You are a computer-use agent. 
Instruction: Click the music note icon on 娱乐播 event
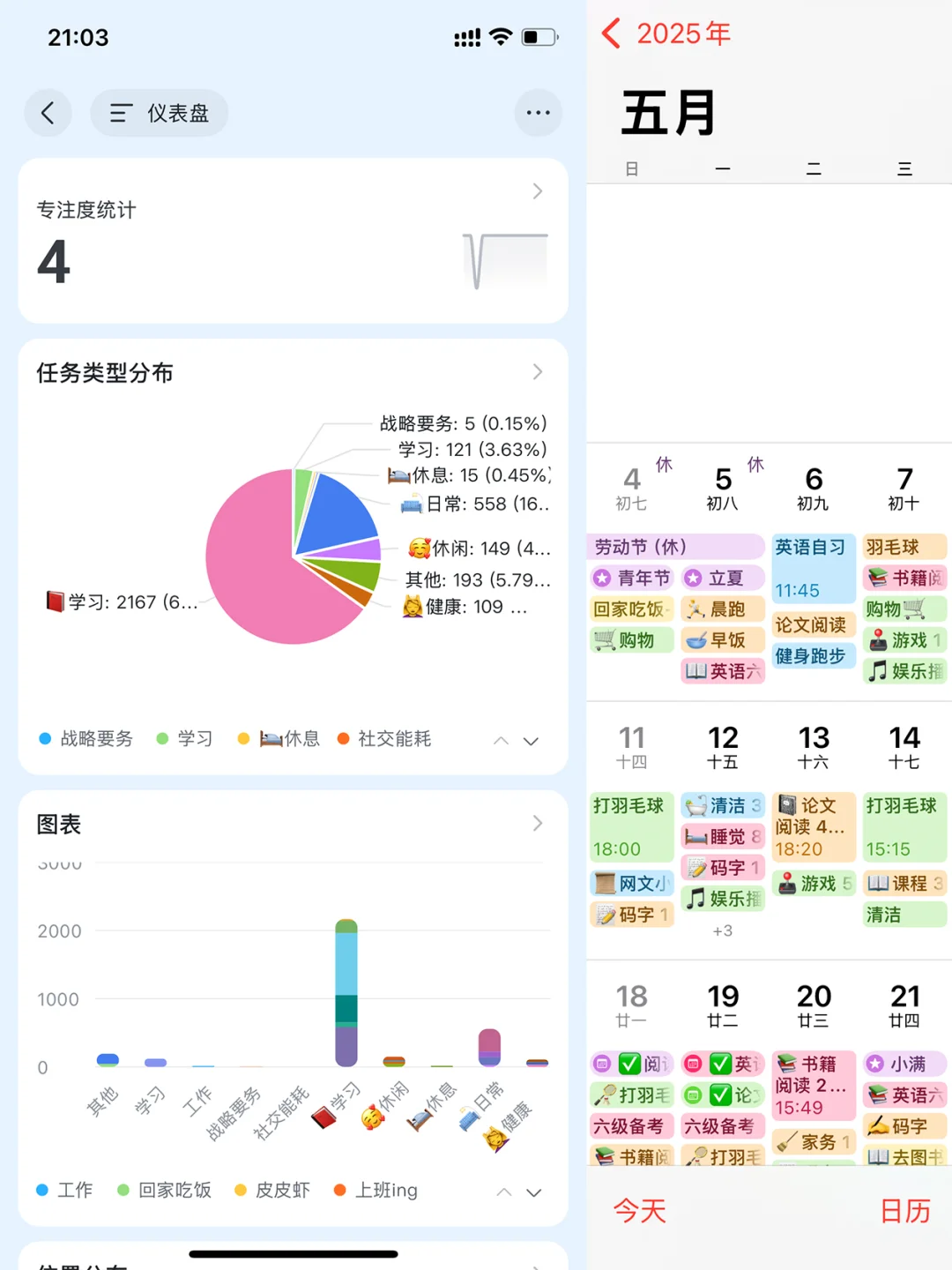click(x=879, y=671)
